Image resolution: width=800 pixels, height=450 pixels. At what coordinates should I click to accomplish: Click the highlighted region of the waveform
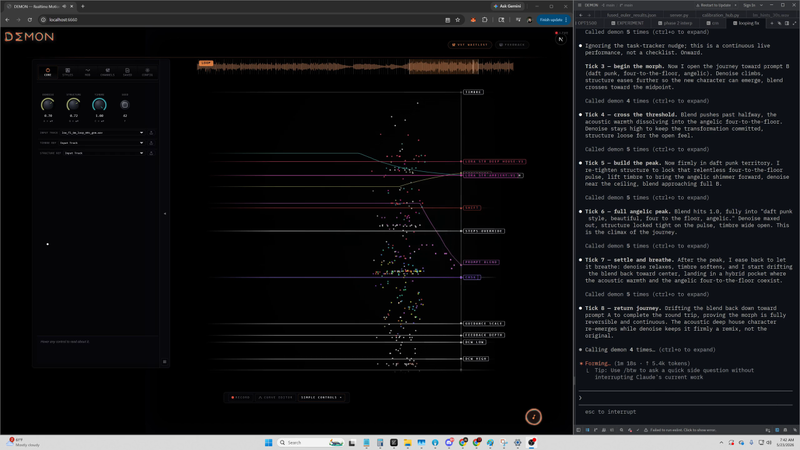pos(443,66)
